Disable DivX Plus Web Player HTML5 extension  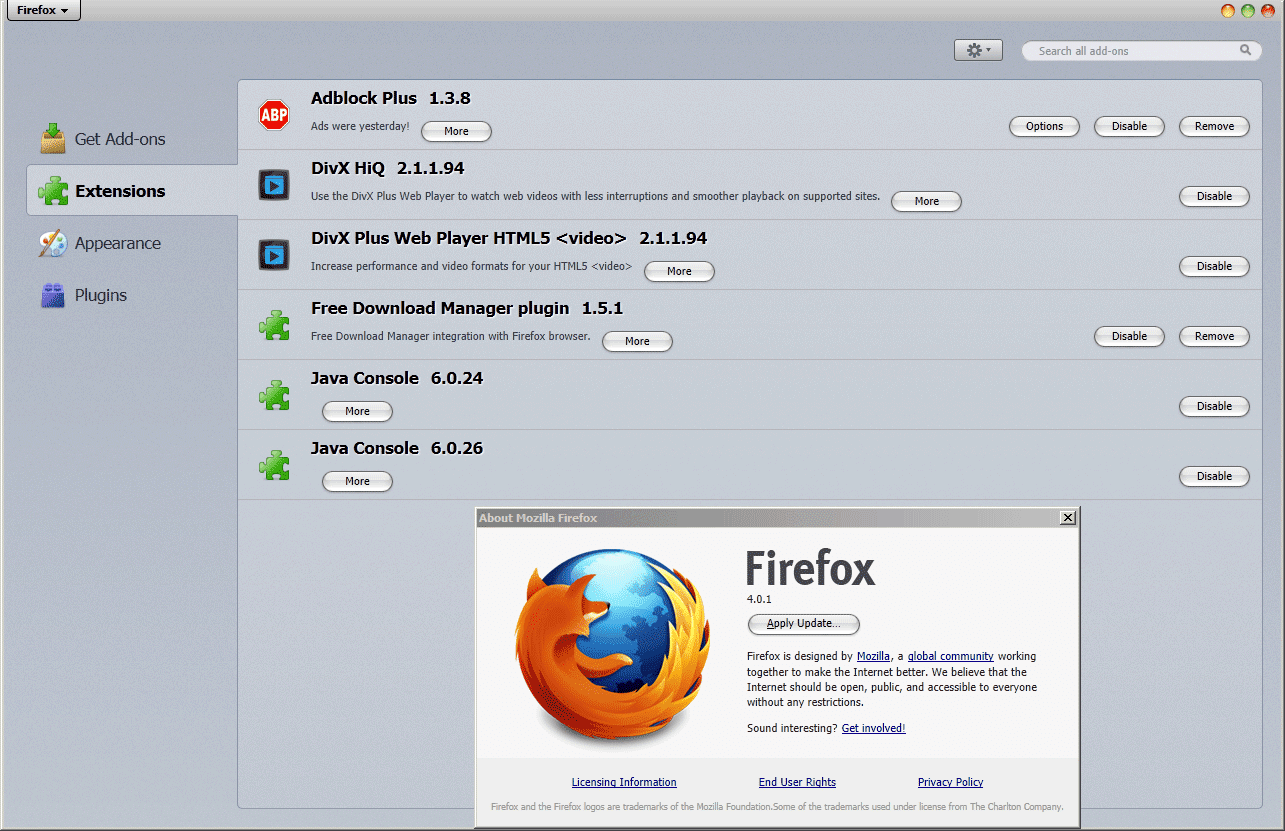click(1214, 266)
